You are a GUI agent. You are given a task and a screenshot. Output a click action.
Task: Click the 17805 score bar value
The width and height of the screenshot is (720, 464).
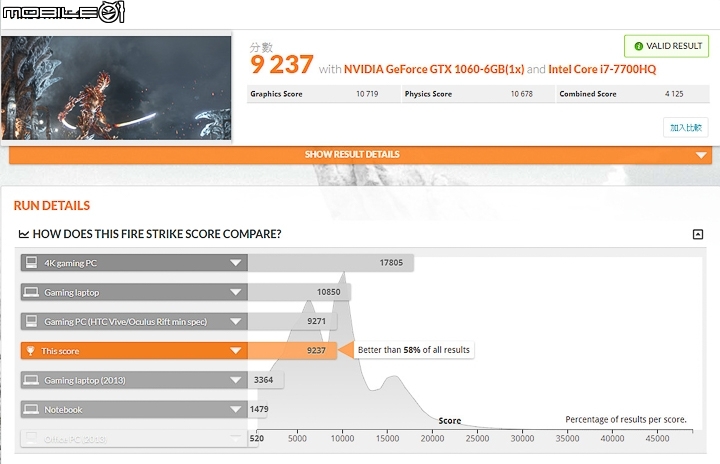pyautogui.click(x=391, y=263)
